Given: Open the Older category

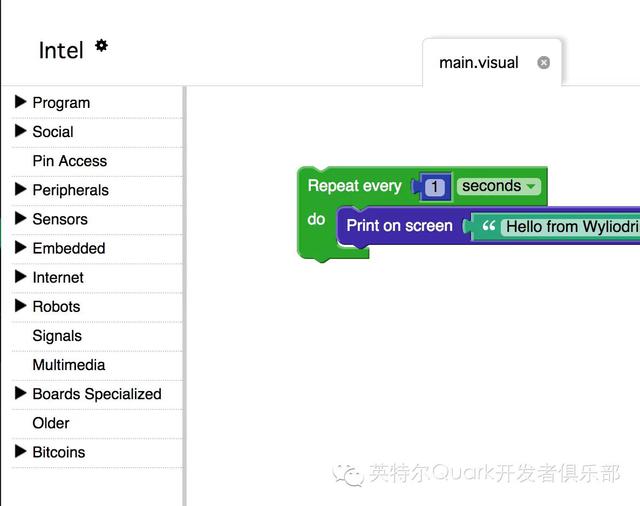Looking at the screenshot, I should click(51, 423).
